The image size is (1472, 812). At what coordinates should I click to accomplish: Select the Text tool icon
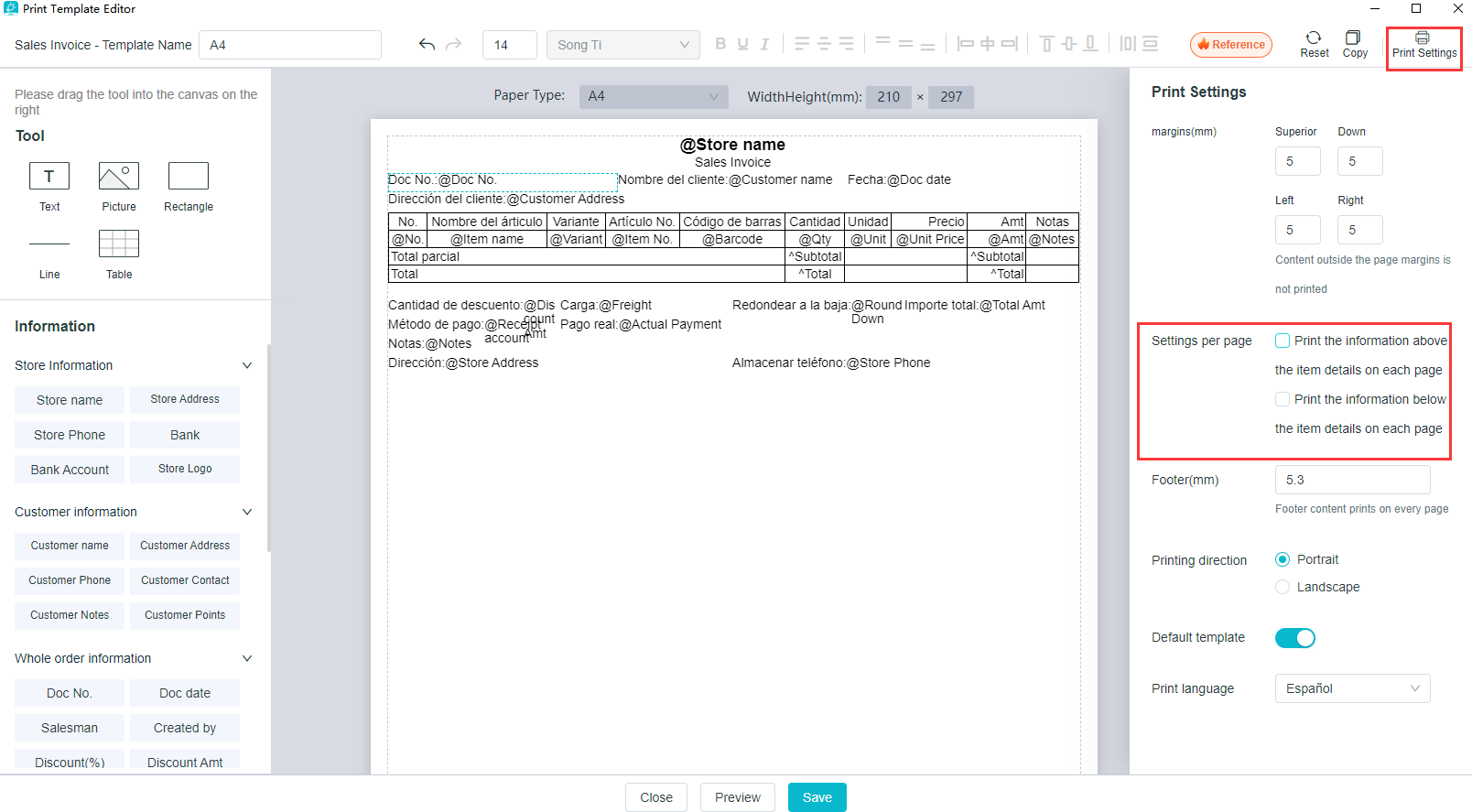point(49,176)
